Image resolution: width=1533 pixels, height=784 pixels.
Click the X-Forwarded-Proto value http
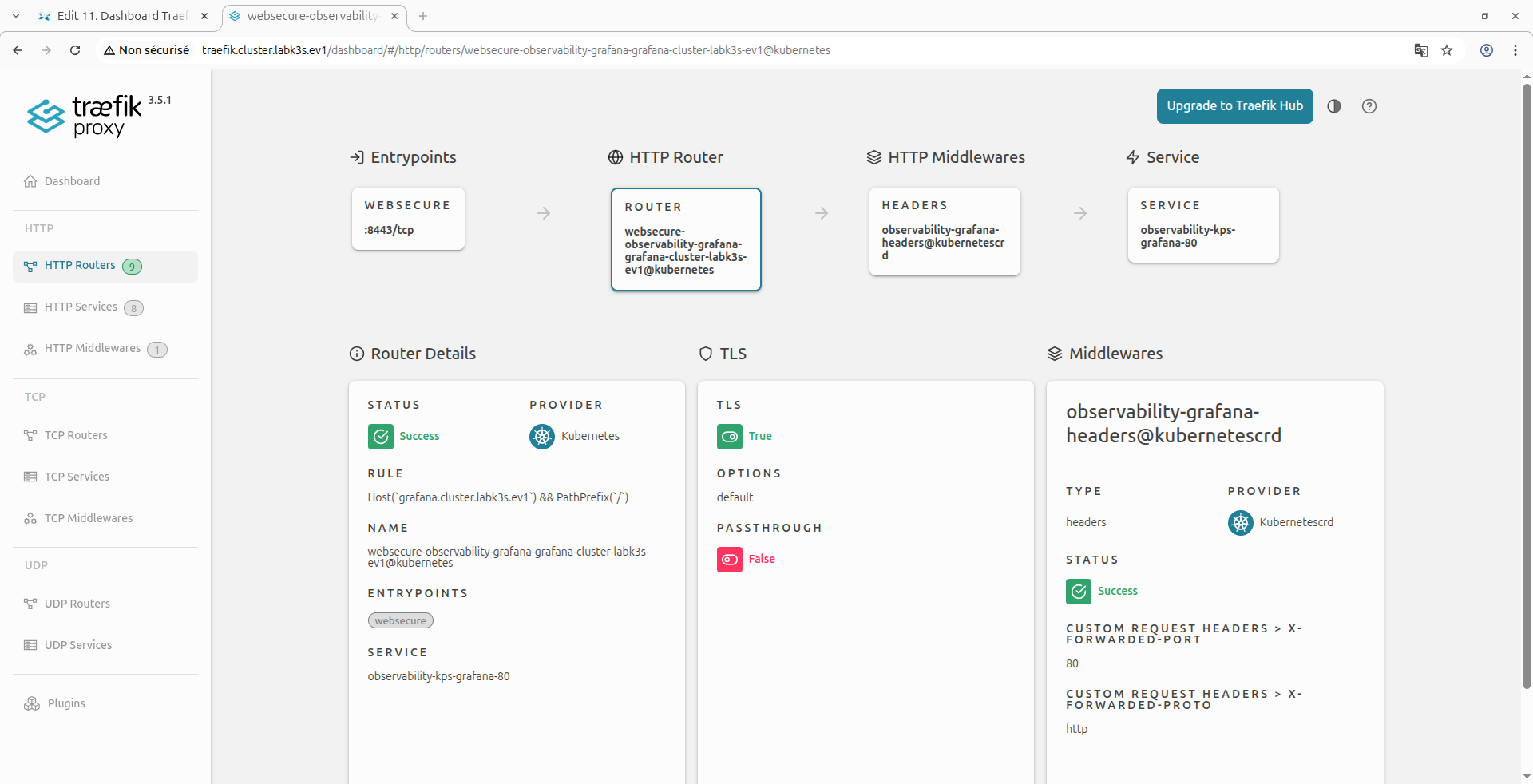coord(1076,730)
